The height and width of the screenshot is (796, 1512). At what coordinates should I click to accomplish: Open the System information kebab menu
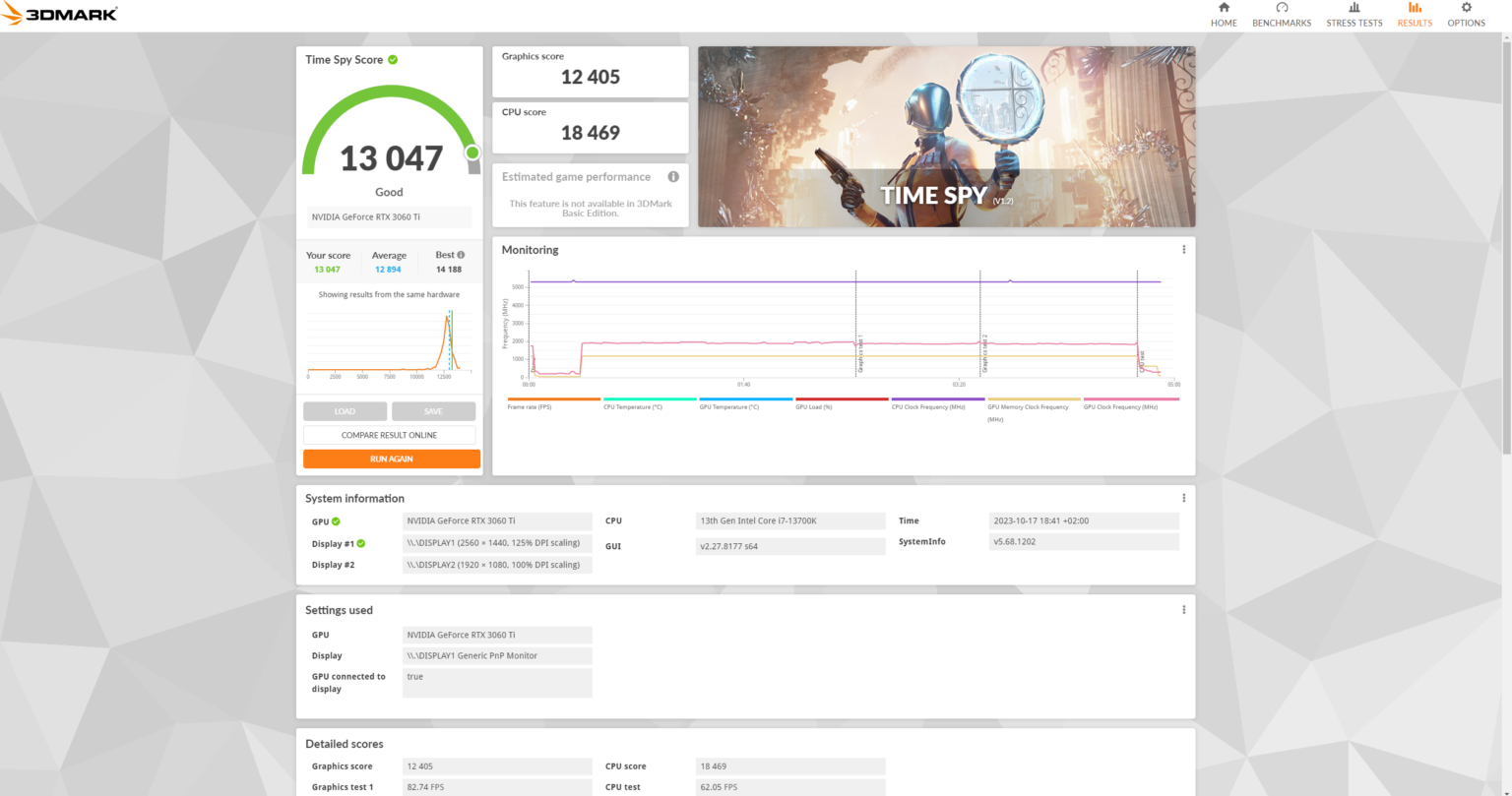(x=1183, y=497)
